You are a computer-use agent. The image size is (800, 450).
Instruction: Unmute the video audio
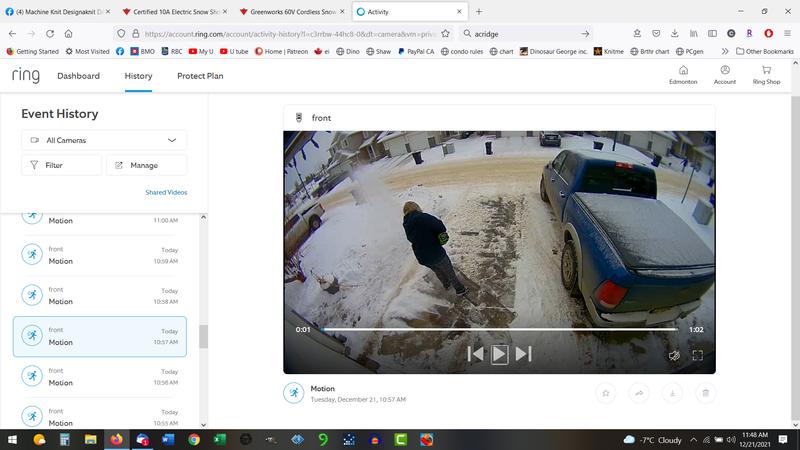674,356
